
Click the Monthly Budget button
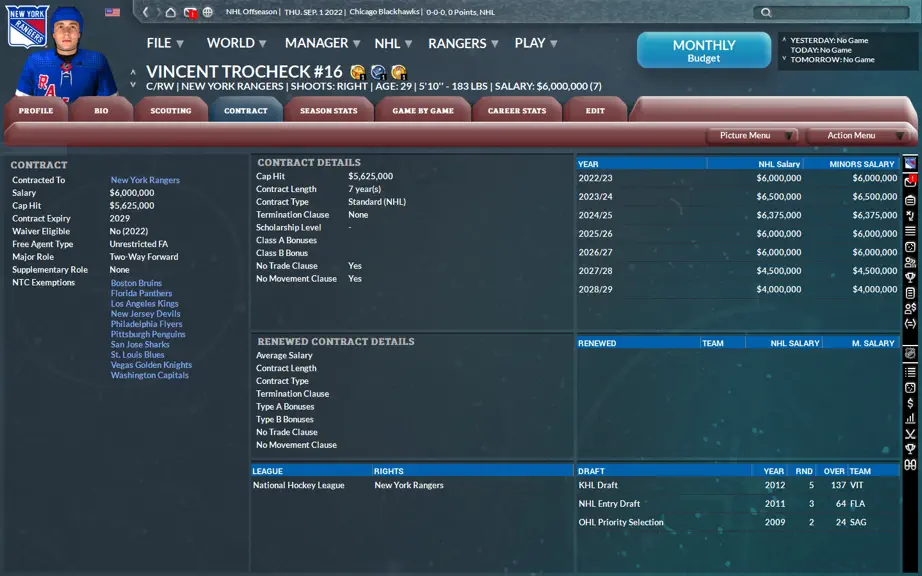(704, 50)
